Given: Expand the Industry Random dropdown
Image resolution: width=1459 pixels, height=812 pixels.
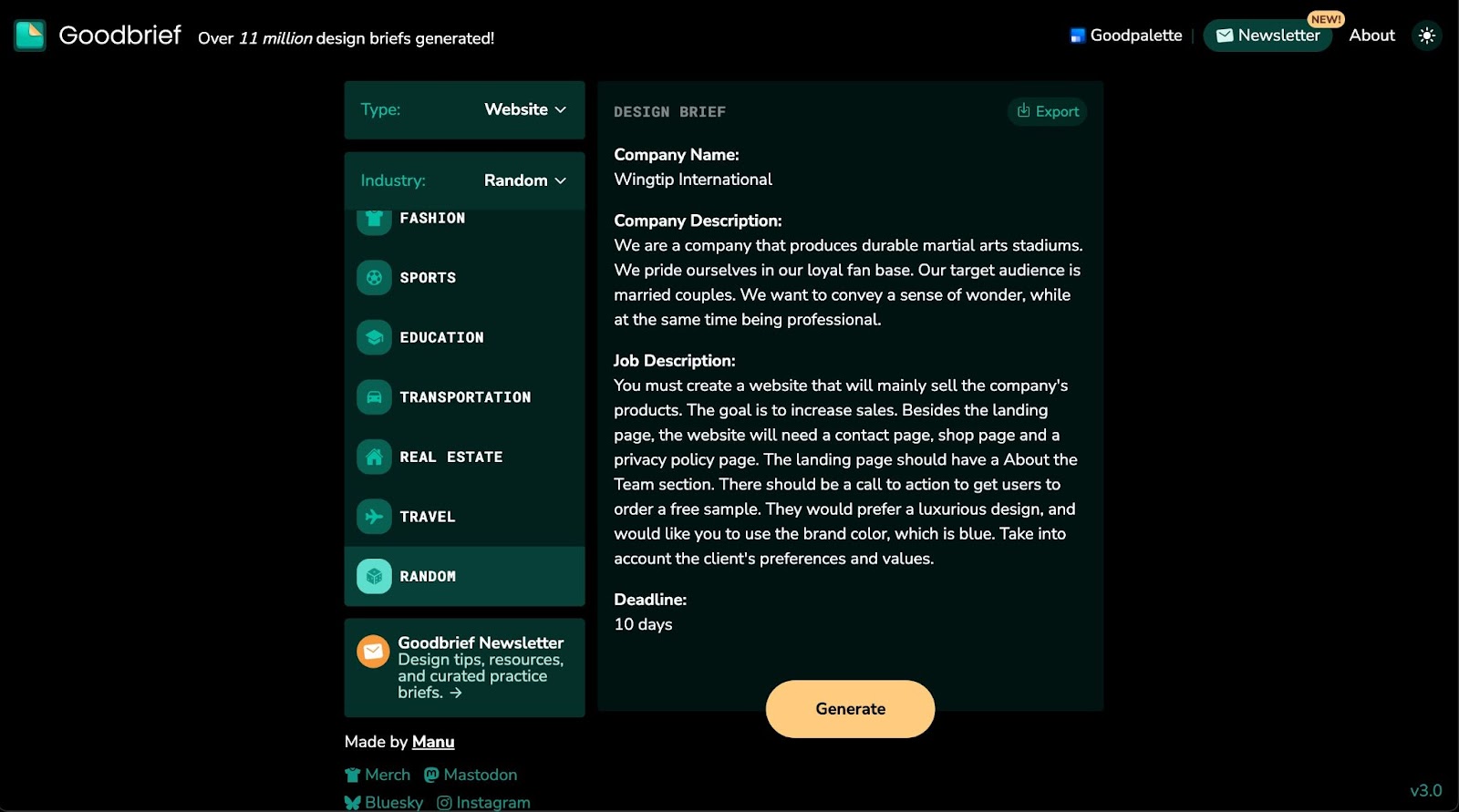Looking at the screenshot, I should [464, 180].
